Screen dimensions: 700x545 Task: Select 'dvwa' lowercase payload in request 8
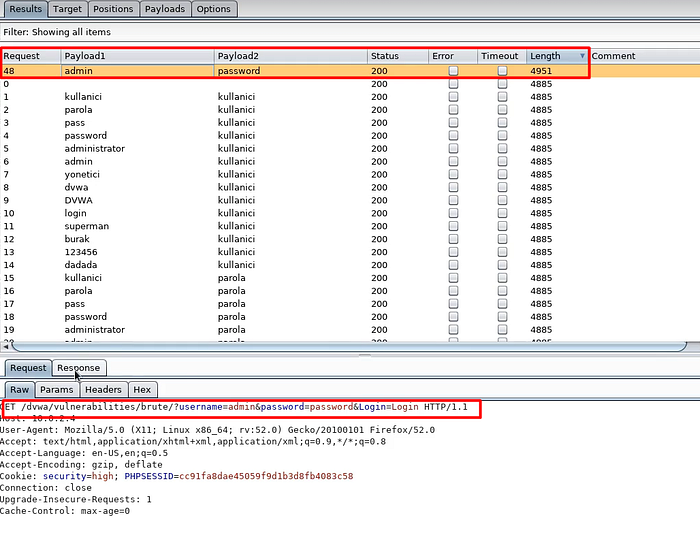(x=76, y=187)
